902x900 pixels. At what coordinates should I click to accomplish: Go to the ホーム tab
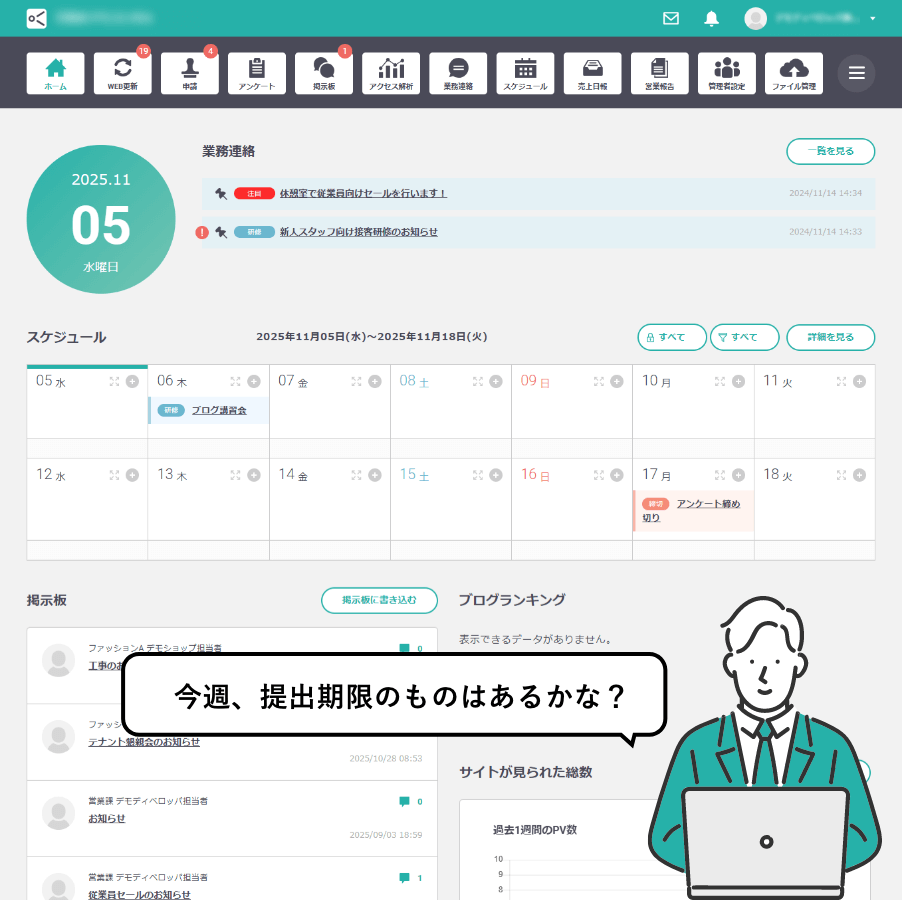click(56, 73)
